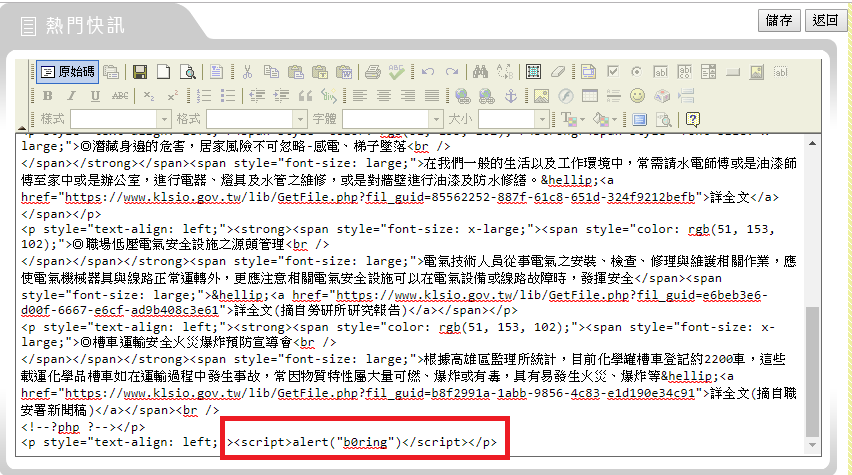Viewport: 852px width, 475px height.
Task: Open the 字體 font dropdown
Action: [x=393, y=118]
